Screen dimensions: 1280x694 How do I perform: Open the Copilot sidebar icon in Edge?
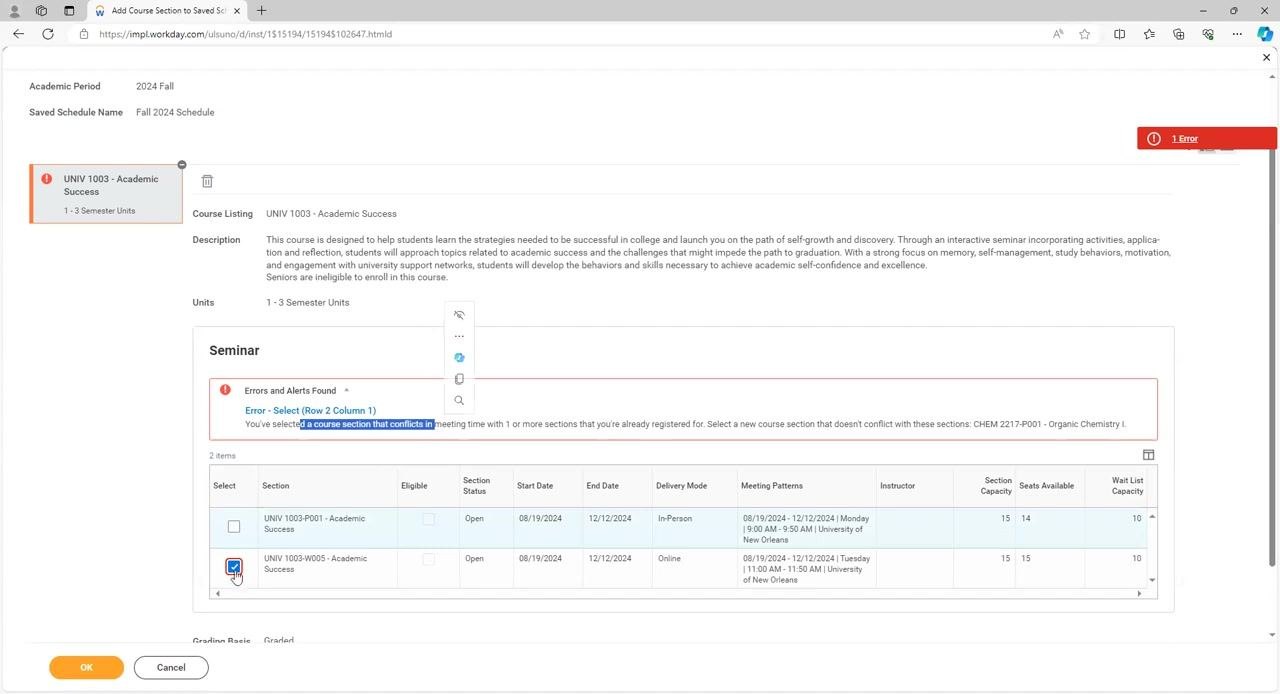coord(1265,34)
